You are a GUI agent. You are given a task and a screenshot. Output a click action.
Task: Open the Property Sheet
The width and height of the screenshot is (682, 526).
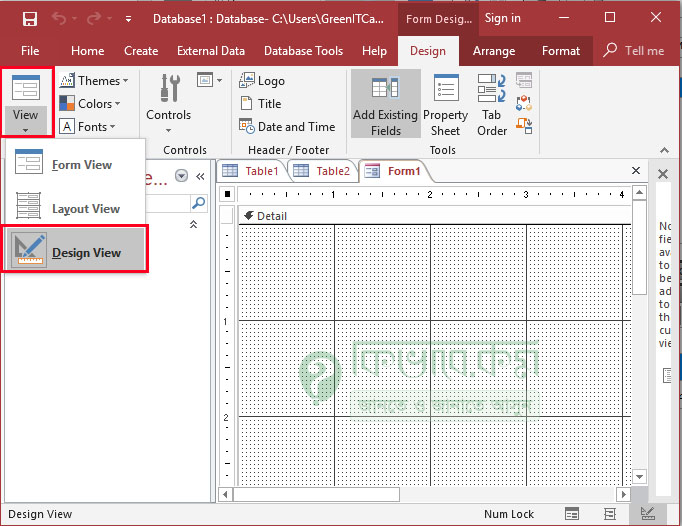[x=445, y=104]
